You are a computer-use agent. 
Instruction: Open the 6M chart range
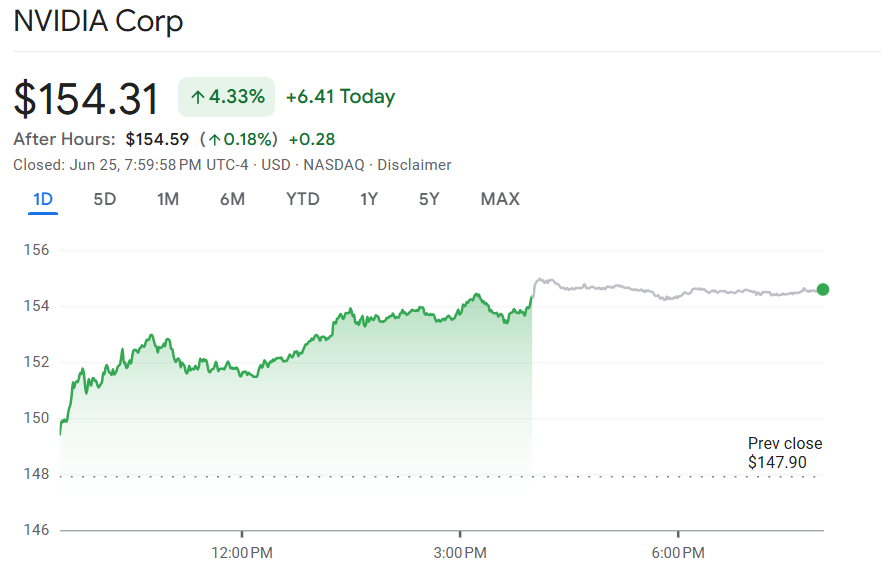click(232, 199)
